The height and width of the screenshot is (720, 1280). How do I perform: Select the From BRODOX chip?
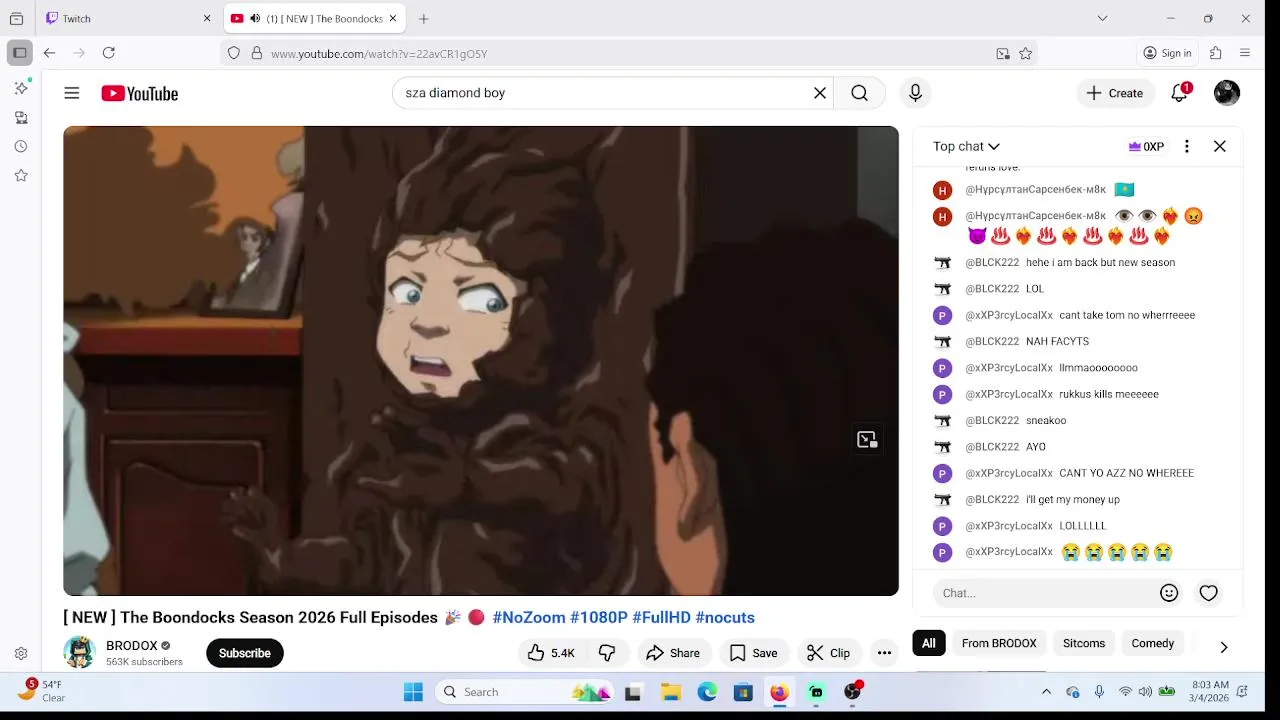click(x=999, y=643)
